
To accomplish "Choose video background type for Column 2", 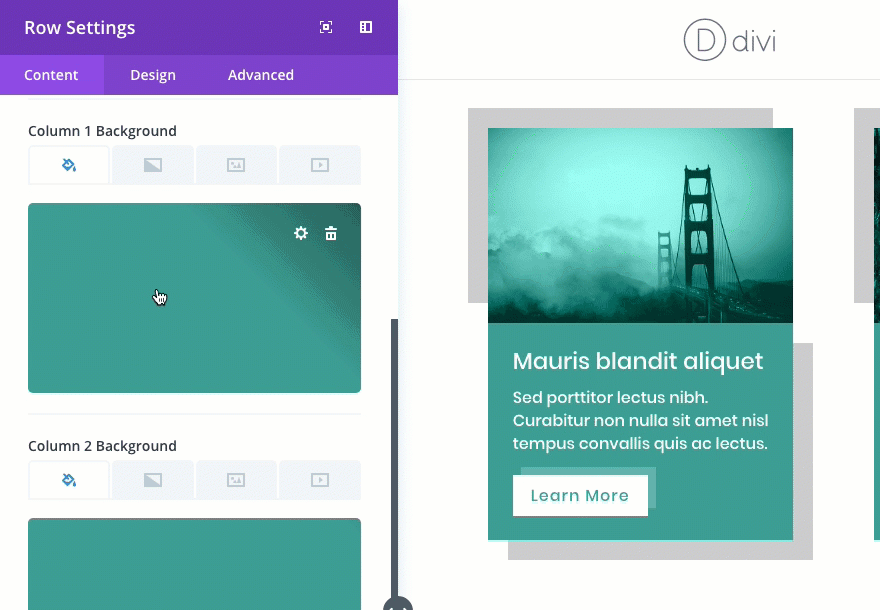I will [x=320, y=480].
